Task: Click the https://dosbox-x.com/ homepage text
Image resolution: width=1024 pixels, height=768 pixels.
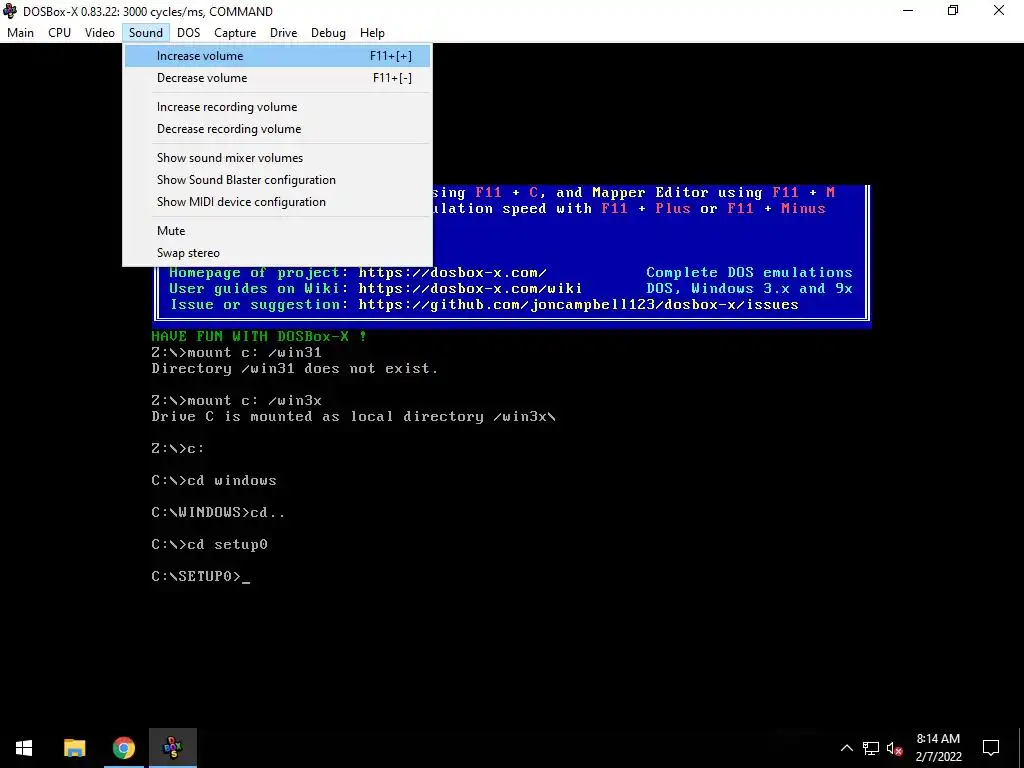Action: [453, 272]
